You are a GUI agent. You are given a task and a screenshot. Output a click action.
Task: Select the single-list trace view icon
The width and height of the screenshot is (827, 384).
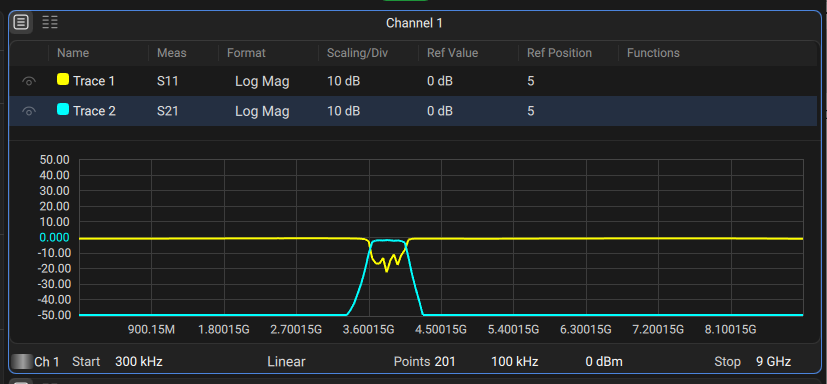(21, 22)
